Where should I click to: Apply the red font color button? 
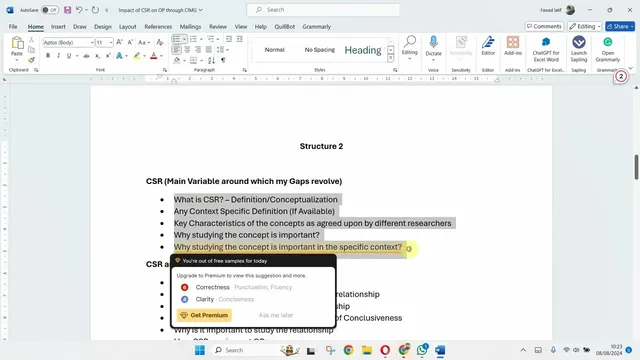(x=154, y=56)
